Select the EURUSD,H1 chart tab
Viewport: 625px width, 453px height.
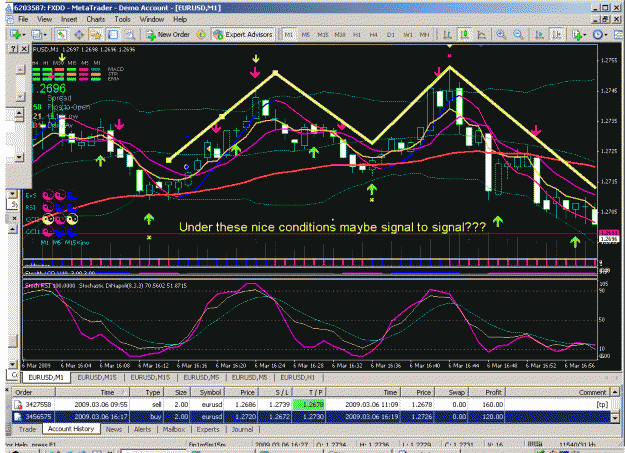[x=297, y=377]
